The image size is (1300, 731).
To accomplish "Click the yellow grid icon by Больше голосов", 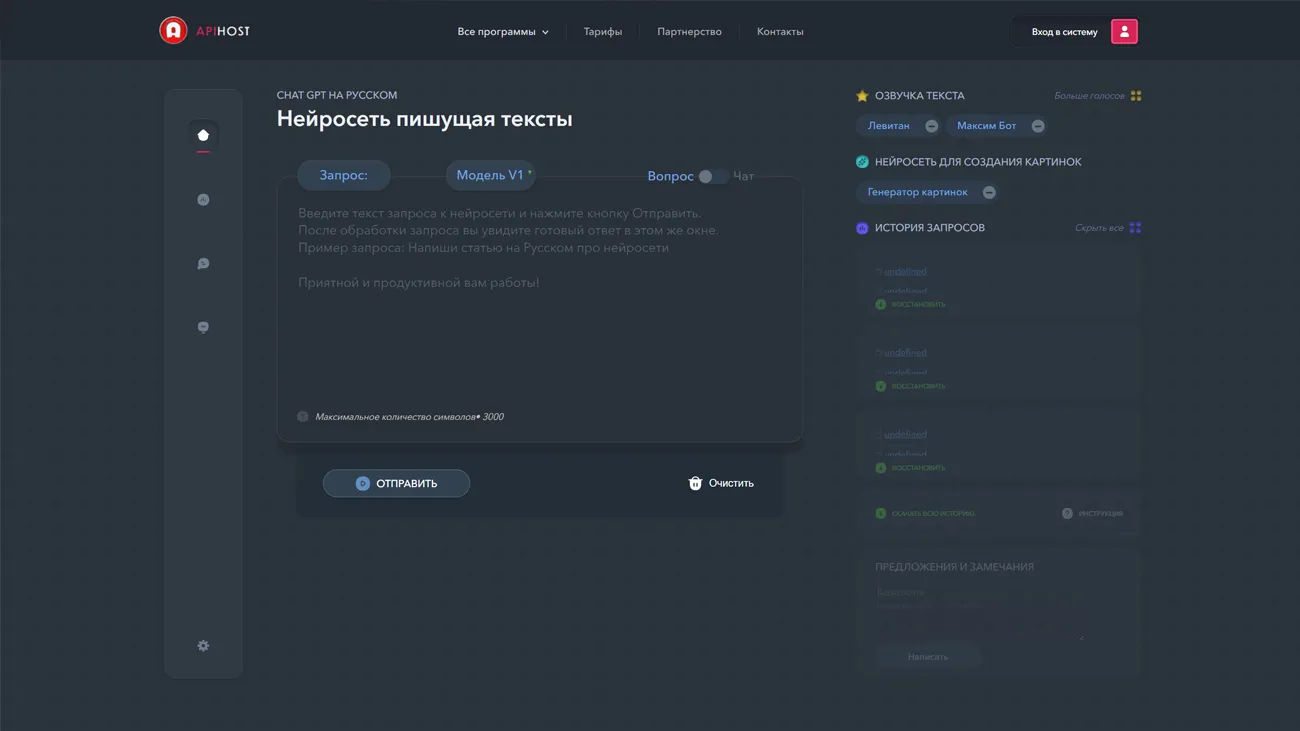I will click(x=1136, y=96).
